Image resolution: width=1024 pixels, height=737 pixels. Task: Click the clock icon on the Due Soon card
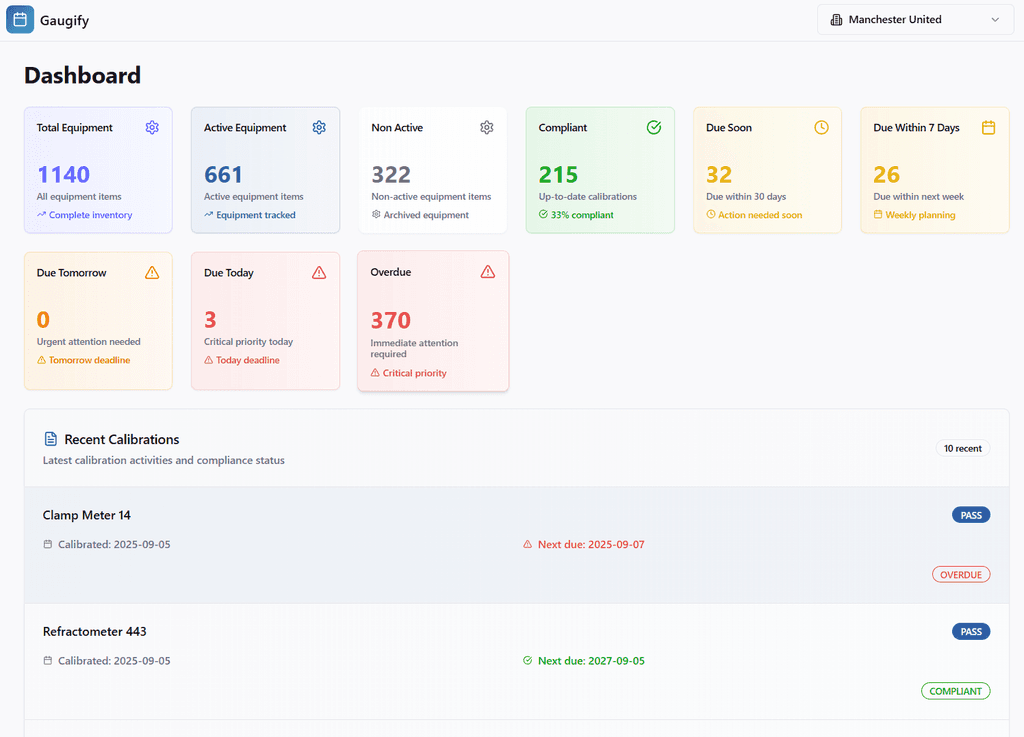point(821,127)
